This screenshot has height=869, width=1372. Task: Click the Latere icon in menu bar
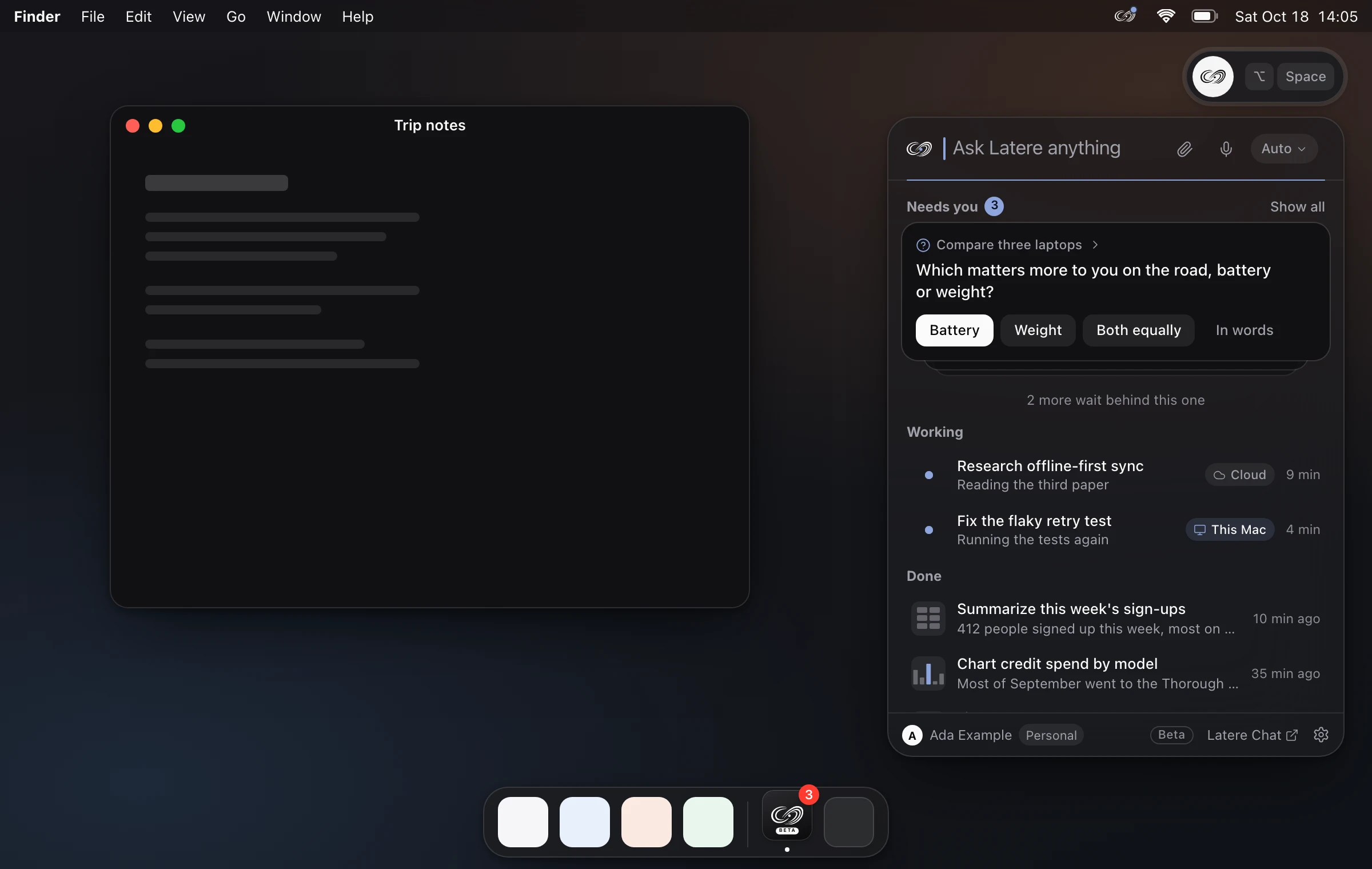[x=1125, y=16]
